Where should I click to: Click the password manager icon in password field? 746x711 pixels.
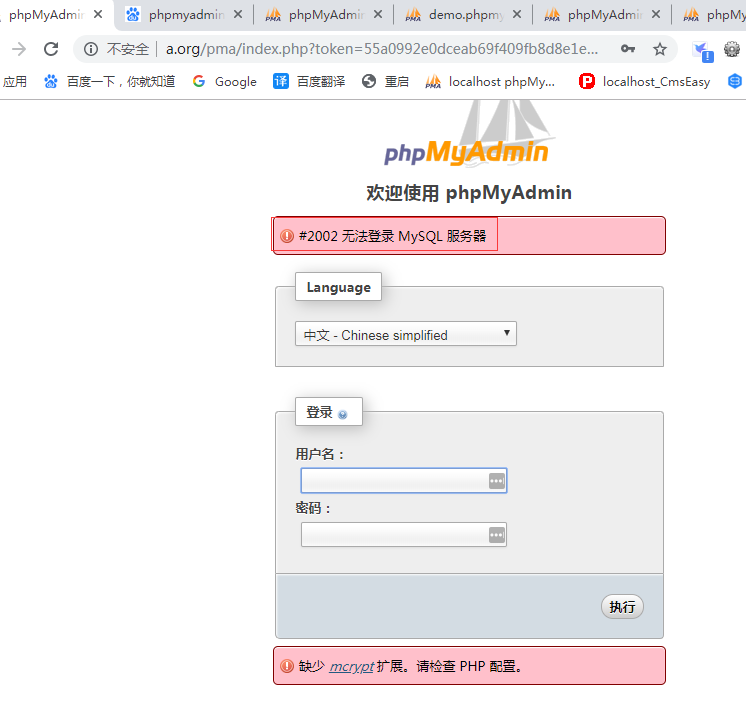click(497, 535)
